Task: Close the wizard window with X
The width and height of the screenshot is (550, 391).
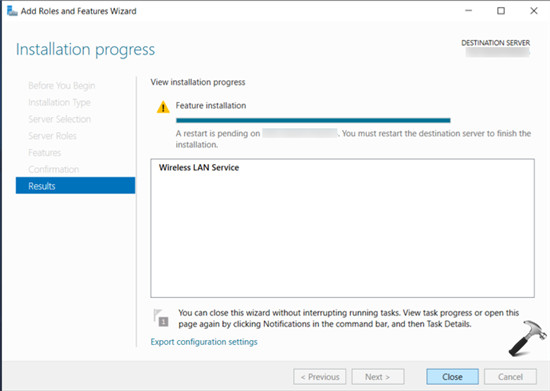Action: pos(534,11)
